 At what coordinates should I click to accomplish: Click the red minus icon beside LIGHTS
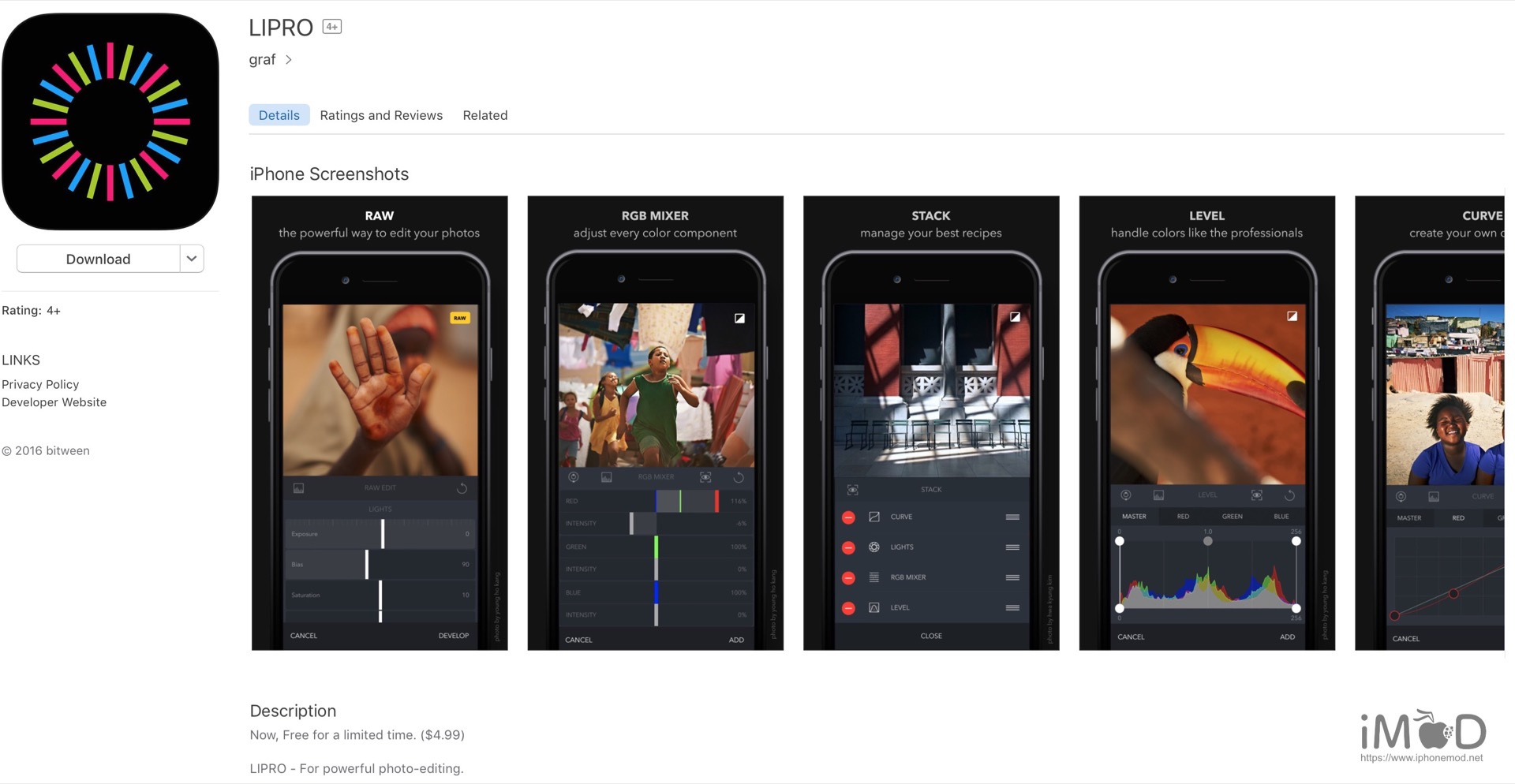tap(848, 547)
